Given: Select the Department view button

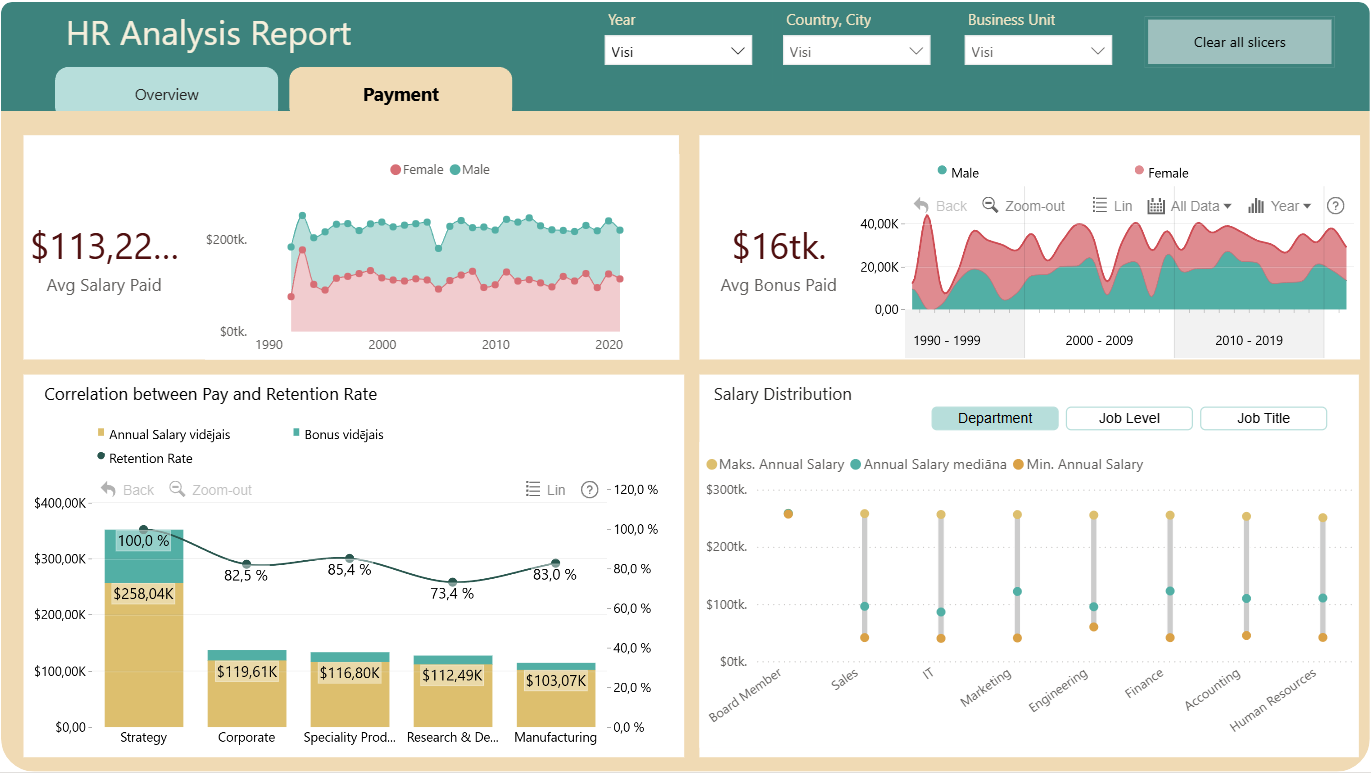Looking at the screenshot, I should click(x=995, y=418).
